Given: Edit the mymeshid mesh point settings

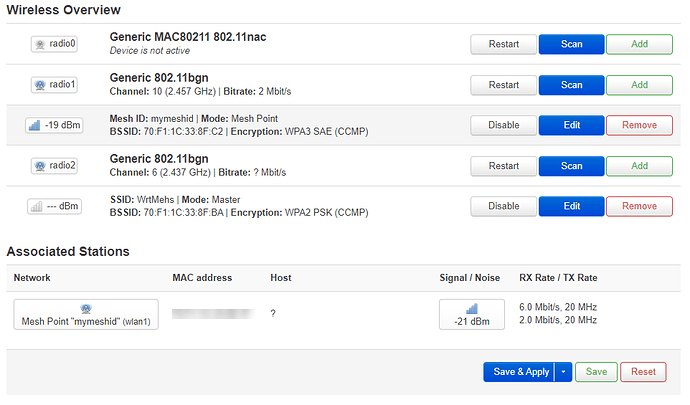Looking at the screenshot, I should click(571, 125).
